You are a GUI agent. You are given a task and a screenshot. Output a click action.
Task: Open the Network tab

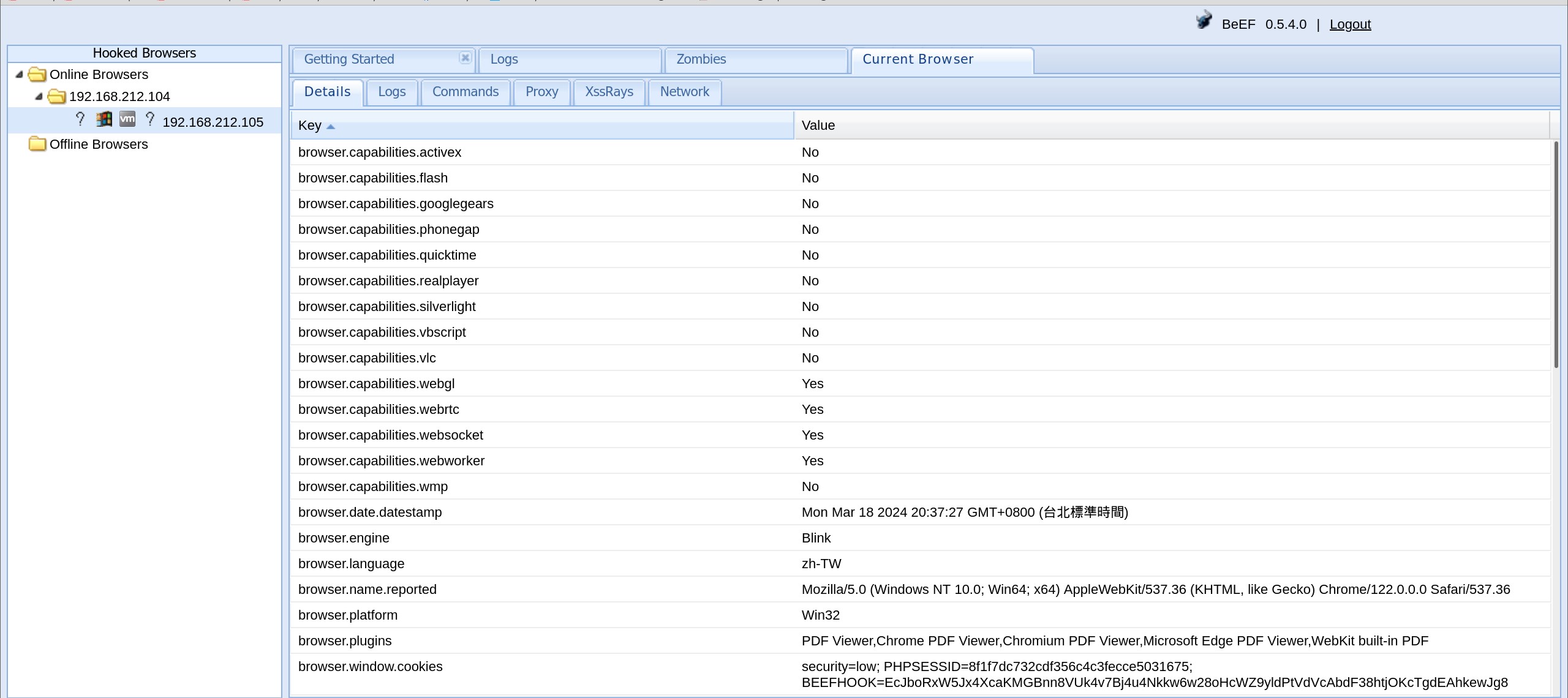[x=684, y=92]
